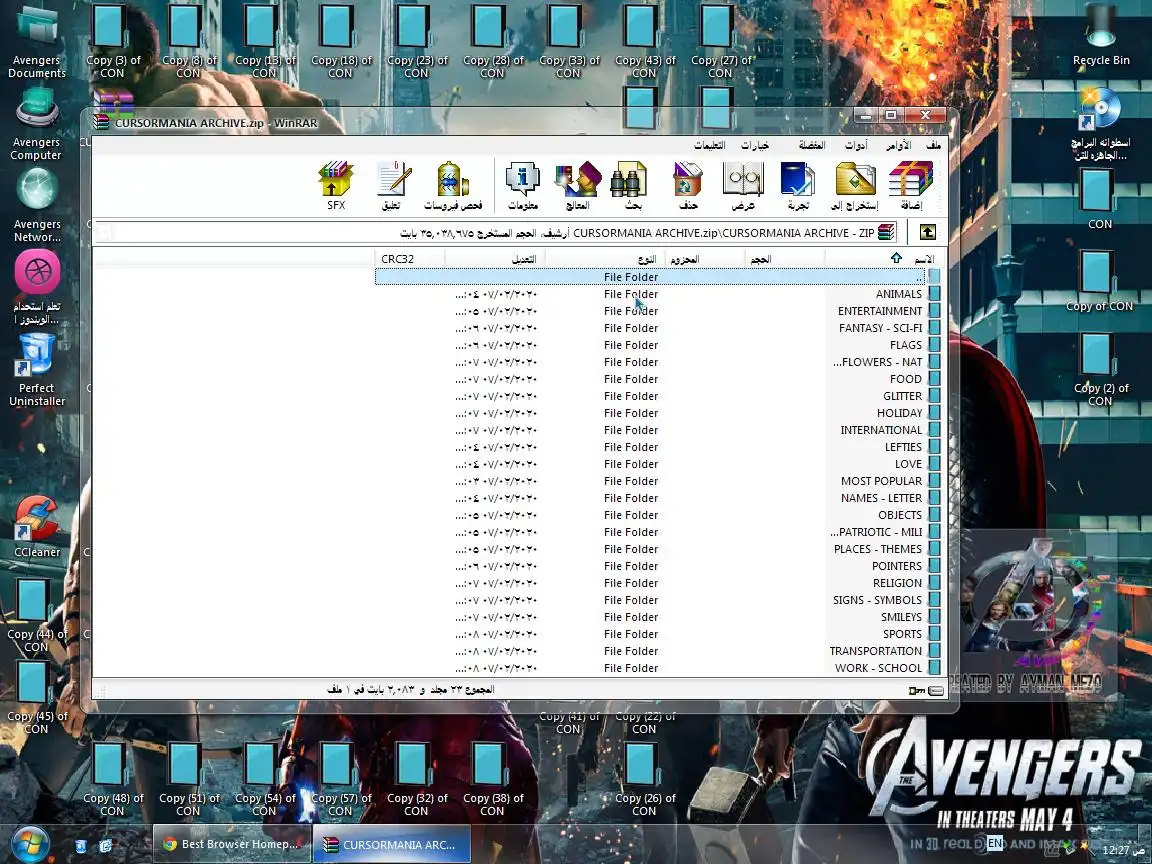Screen dimensions: 1152x864
Task: Select Copy (2) of CON desktop folder
Action: pyautogui.click(x=1100, y=370)
